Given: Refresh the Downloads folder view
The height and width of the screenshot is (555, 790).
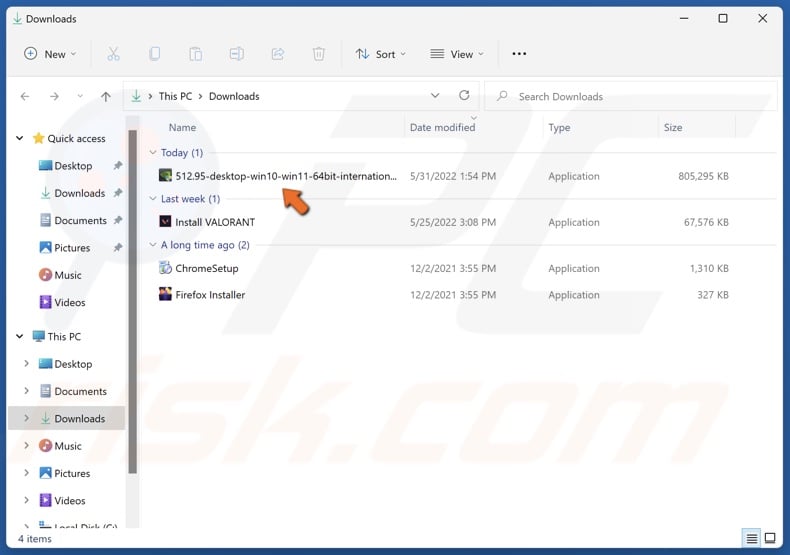Looking at the screenshot, I should (464, 95).
